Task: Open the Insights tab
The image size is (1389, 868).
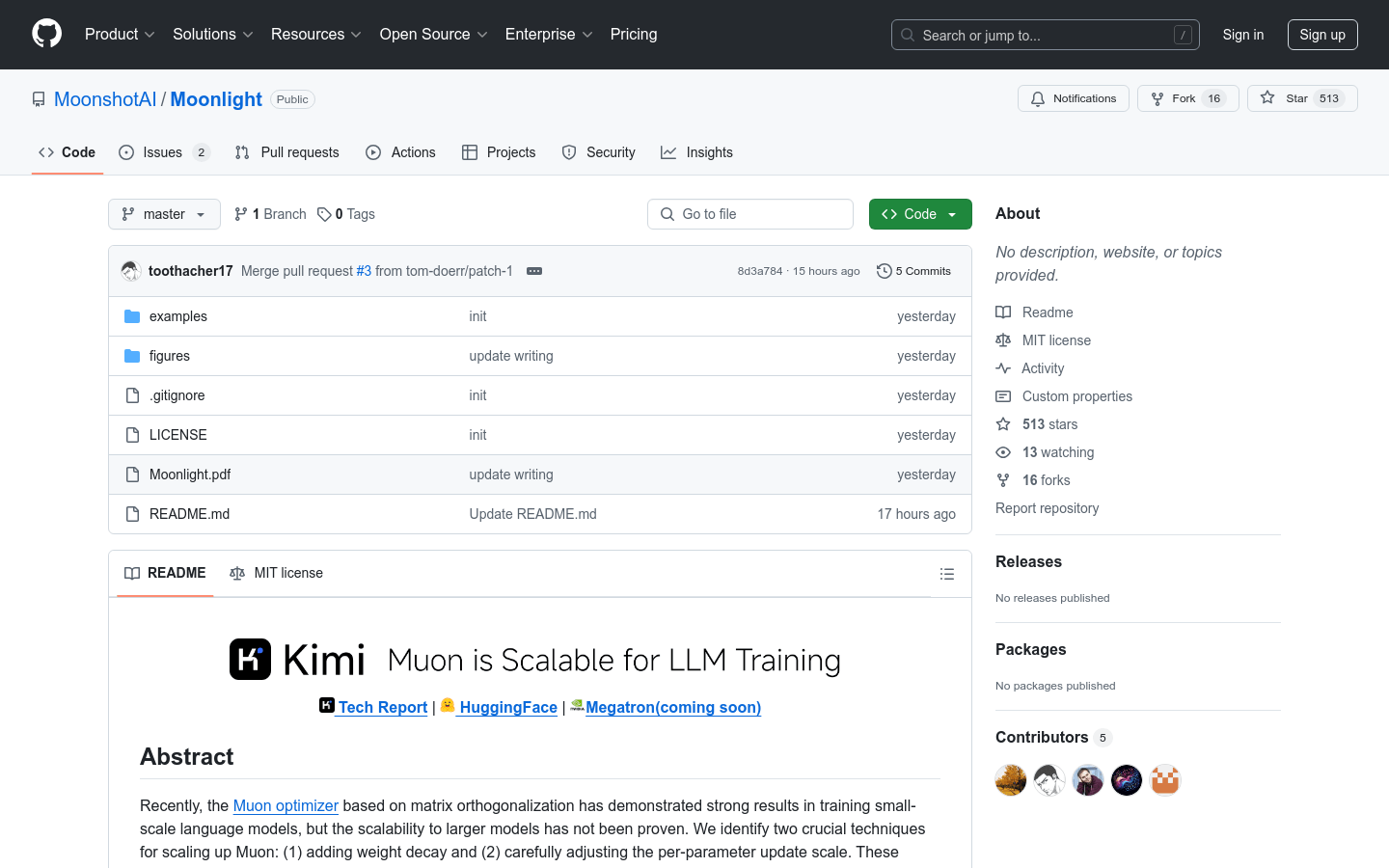Action: point(696,152)
